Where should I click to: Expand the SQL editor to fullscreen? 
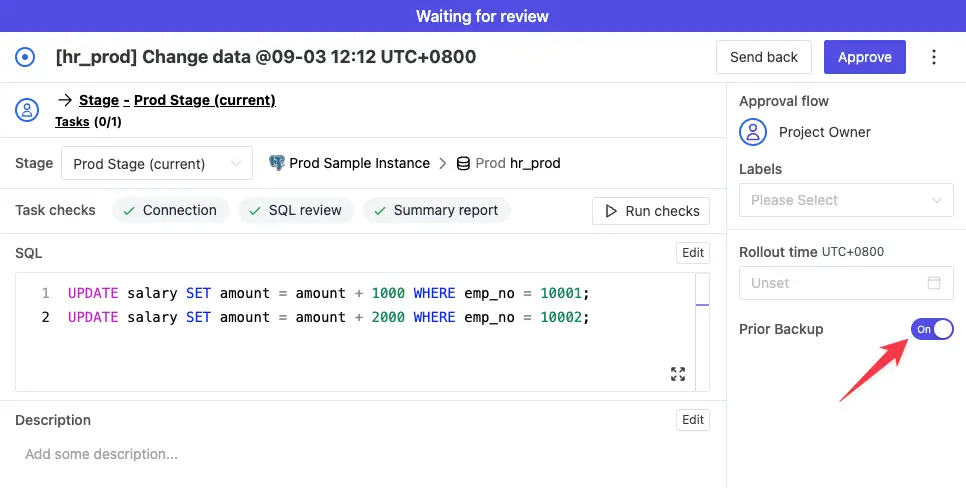pos(678,374)
